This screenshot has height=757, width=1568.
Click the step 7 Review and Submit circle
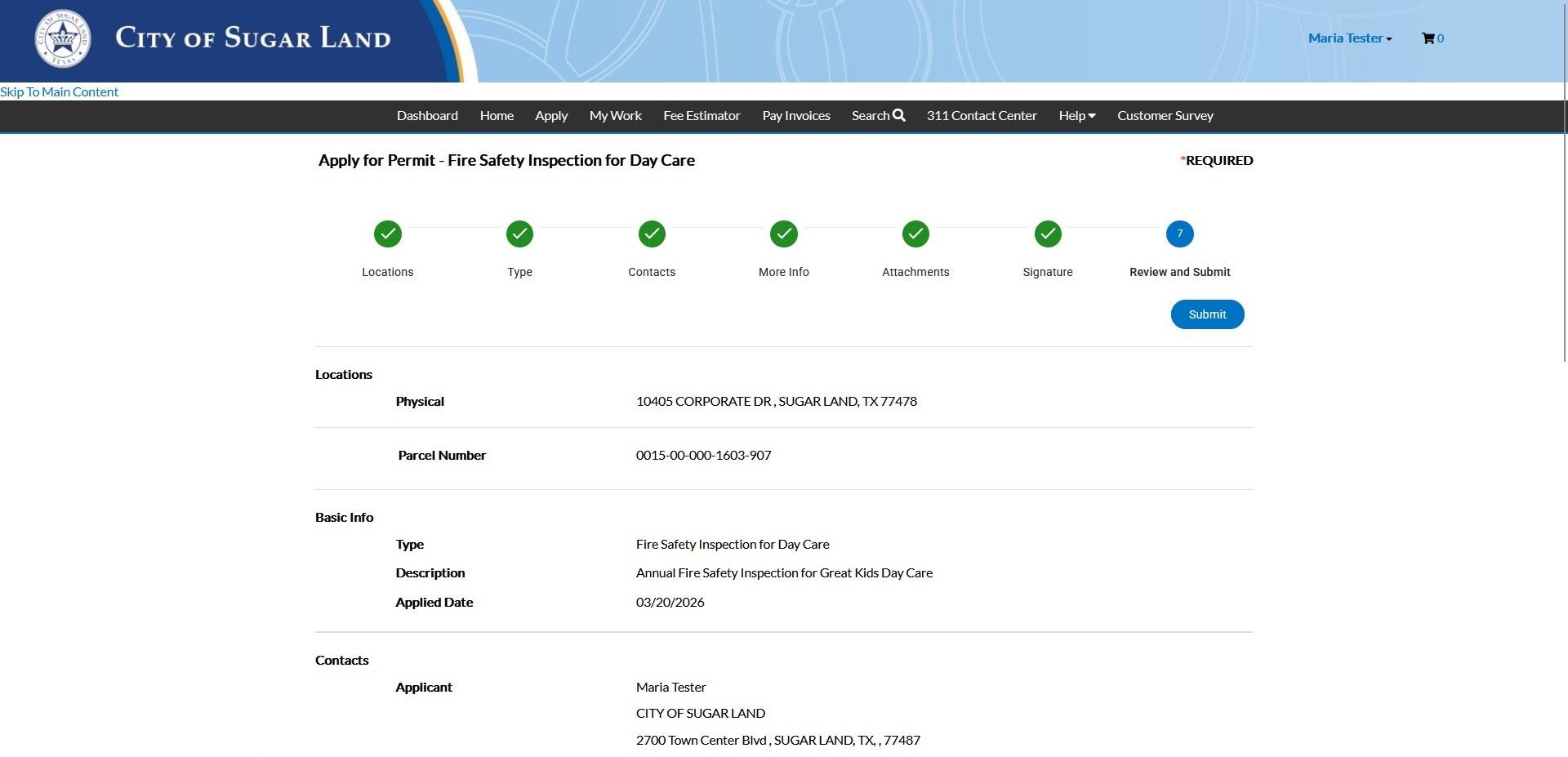(1179, 234)
